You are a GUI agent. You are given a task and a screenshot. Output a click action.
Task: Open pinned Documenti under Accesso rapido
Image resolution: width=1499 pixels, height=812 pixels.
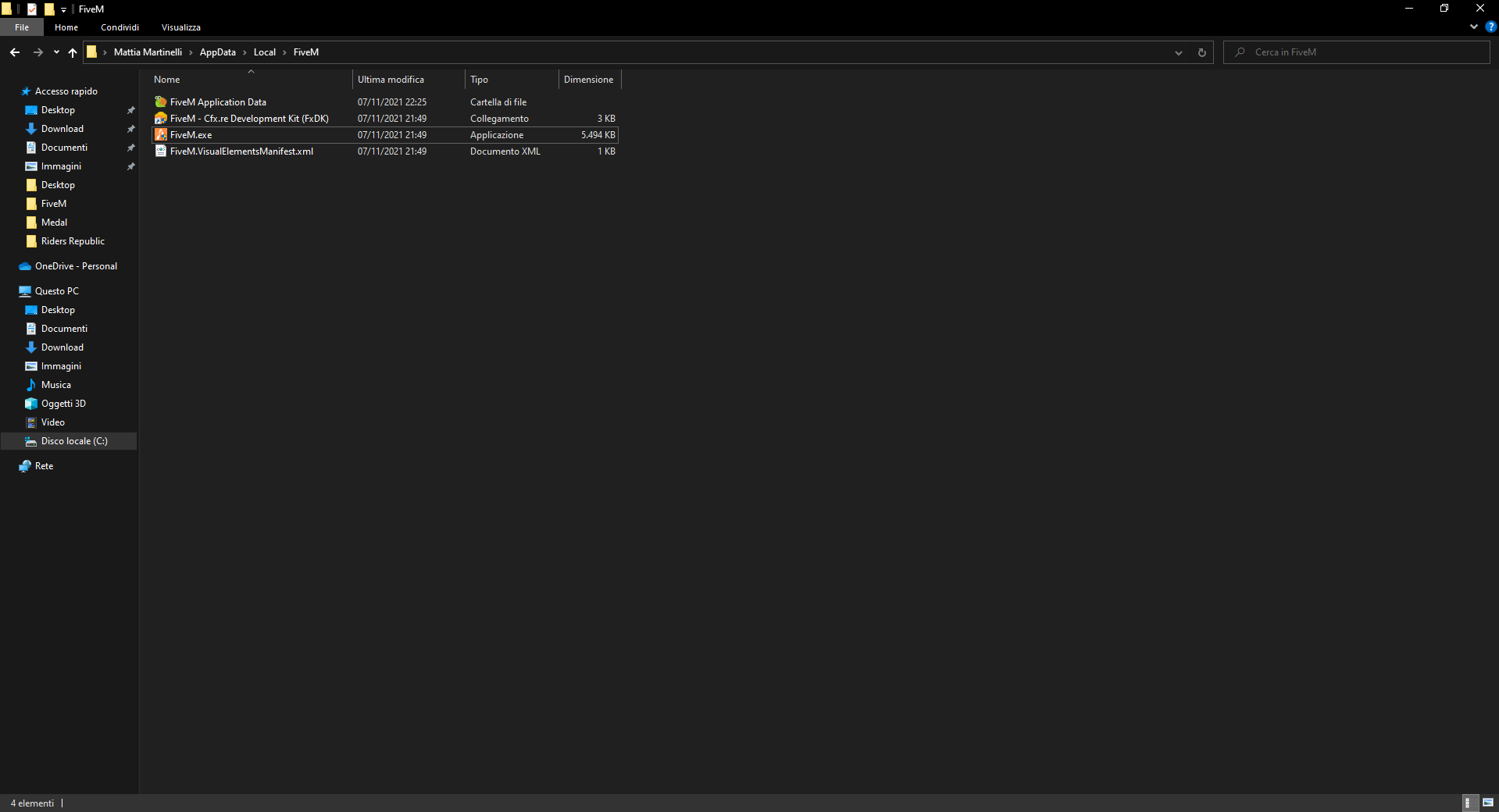coord(64,148)
